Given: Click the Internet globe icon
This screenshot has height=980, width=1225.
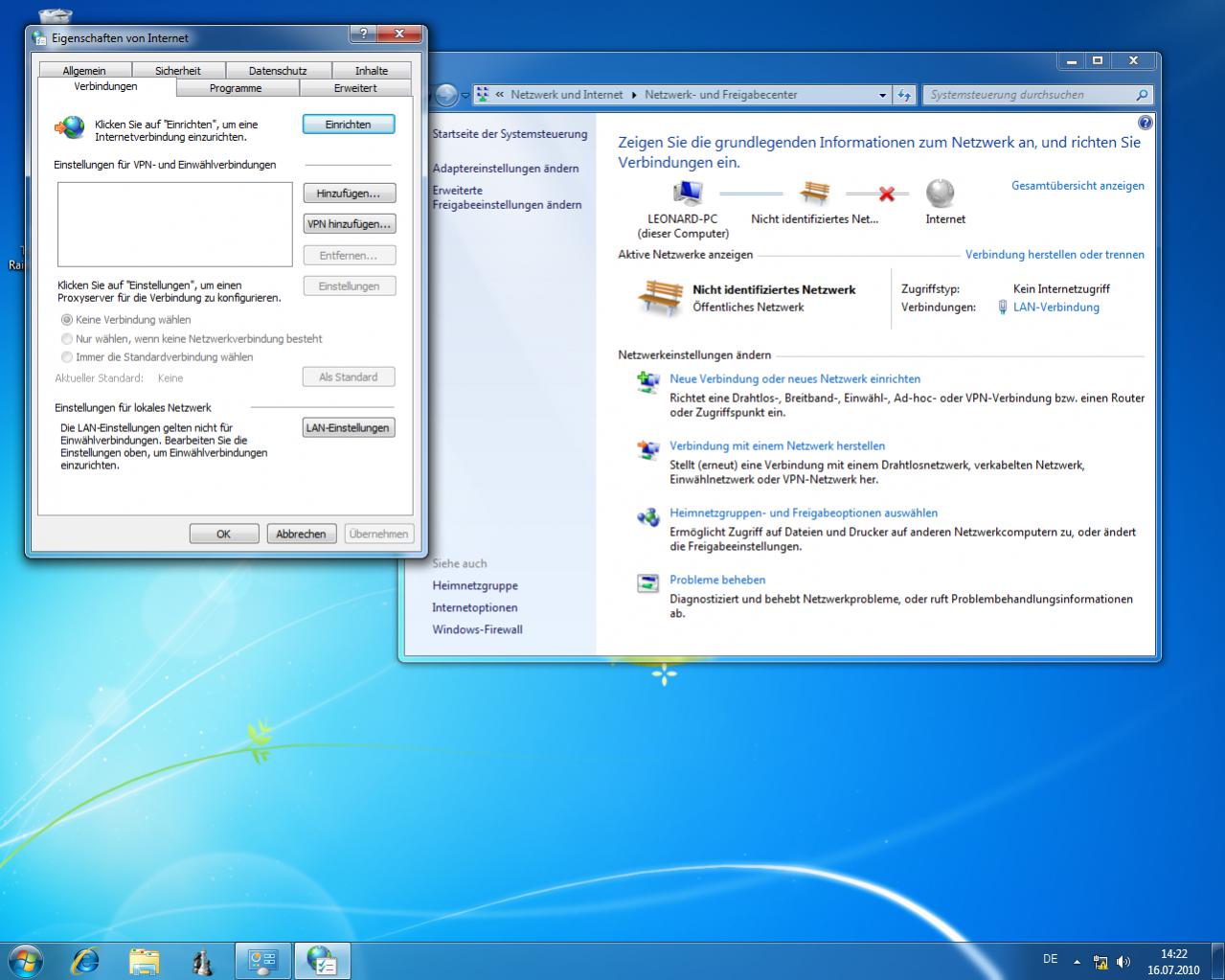Looking at the screenshot, I should point(940,193).
